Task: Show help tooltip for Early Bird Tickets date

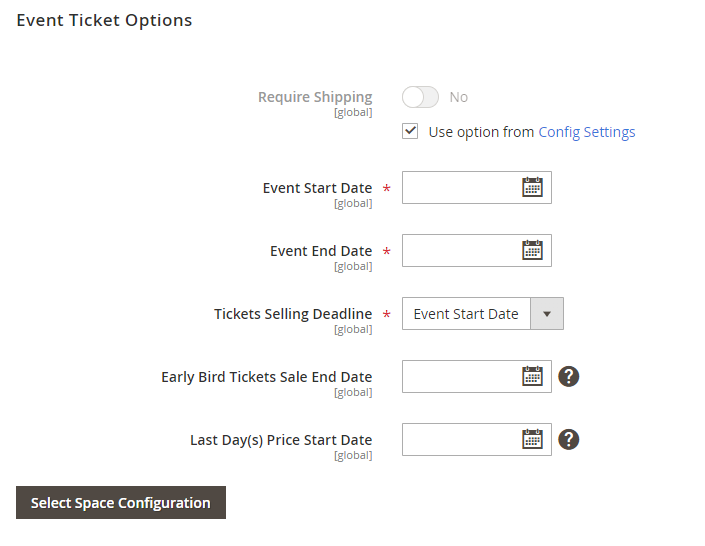Action: coord(569,376)
